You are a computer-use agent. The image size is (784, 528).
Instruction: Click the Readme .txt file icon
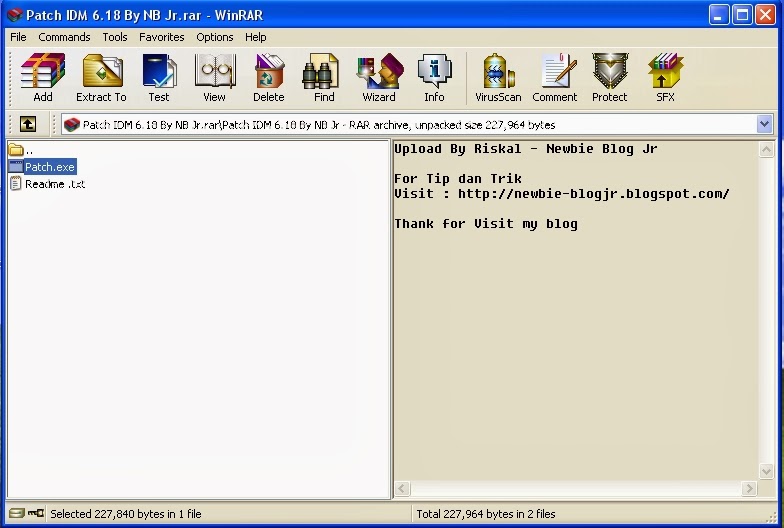[x=16, y=184]
